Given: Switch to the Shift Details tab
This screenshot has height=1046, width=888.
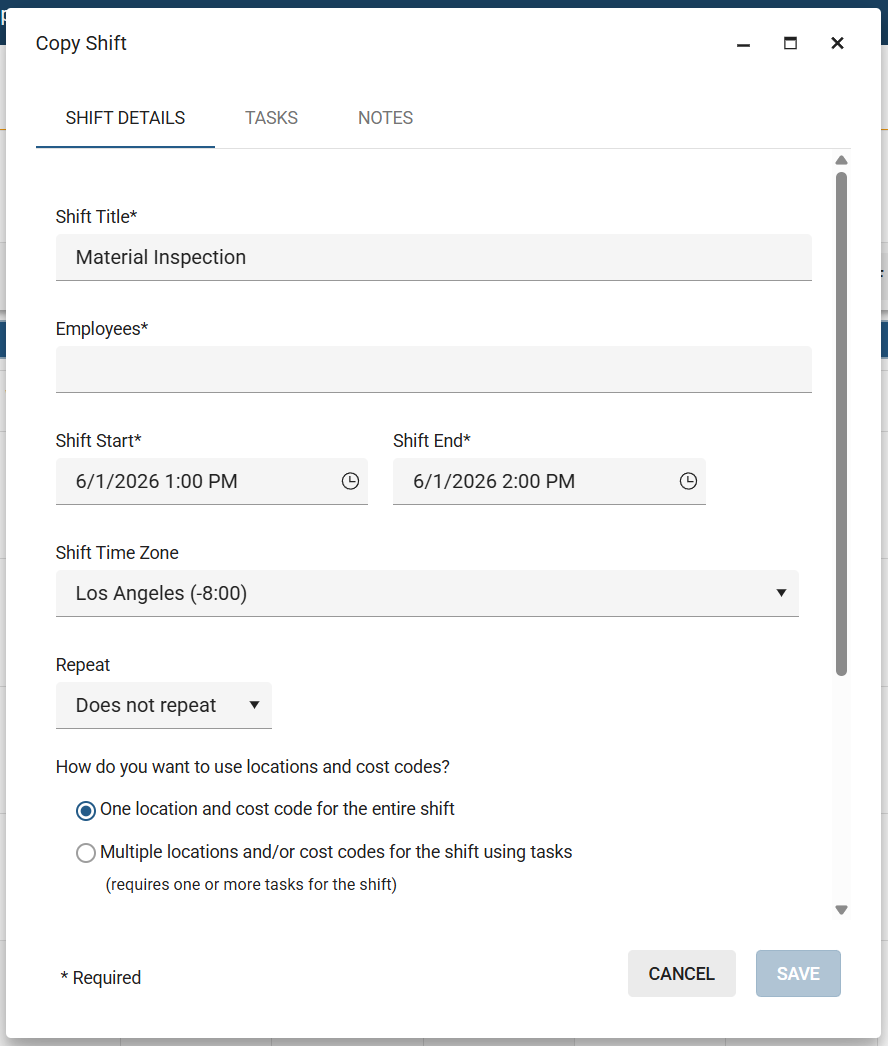Looking at the screenshot, I should point(125,118).
